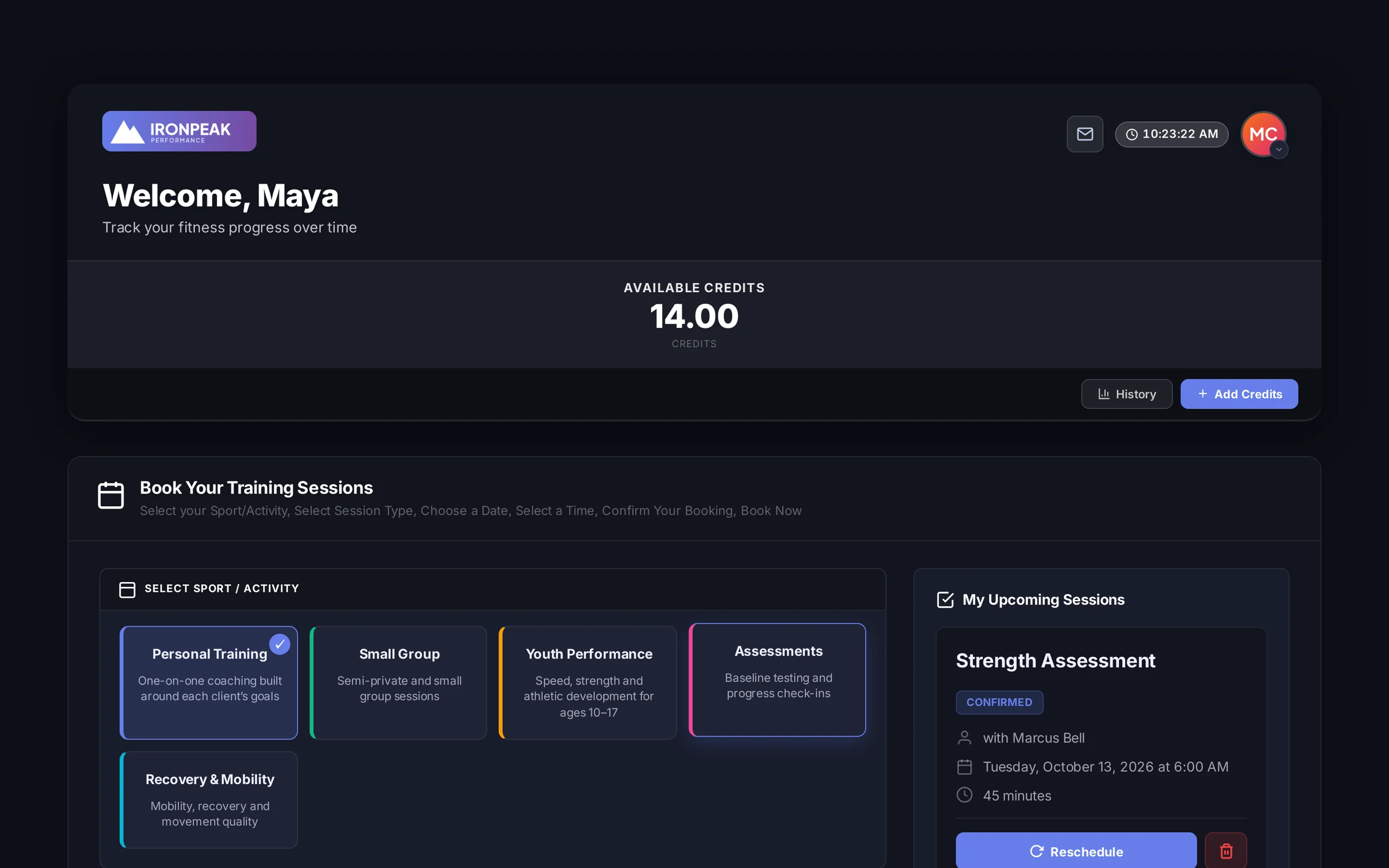Viewport: 1389px width, 868px height.
Task: Click the clock icon beside 45 minutes
Action: coord(965,795)
